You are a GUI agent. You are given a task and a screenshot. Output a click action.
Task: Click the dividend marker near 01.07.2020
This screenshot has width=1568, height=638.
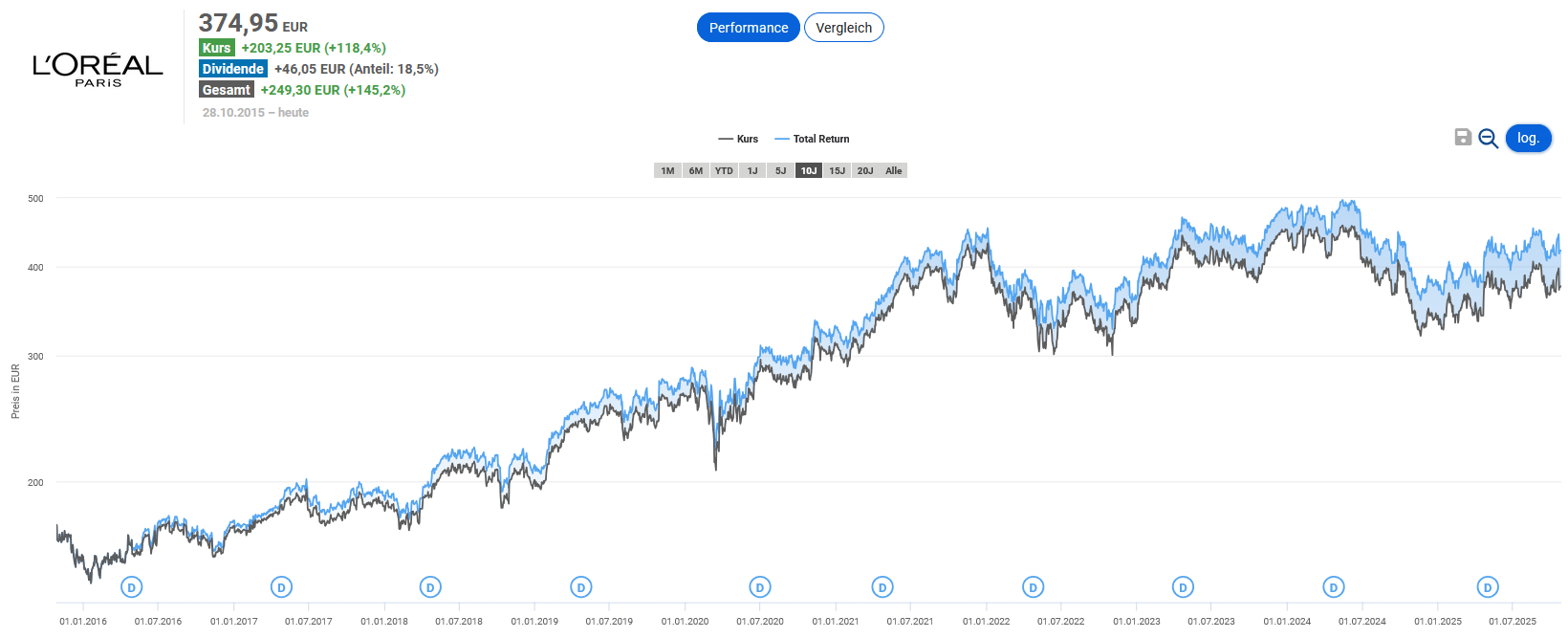point(760,587)
